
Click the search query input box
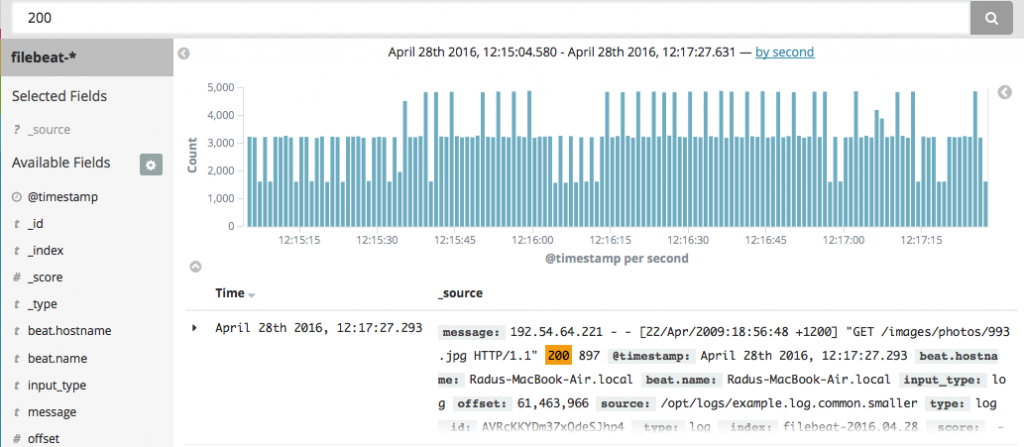[485, 18]
